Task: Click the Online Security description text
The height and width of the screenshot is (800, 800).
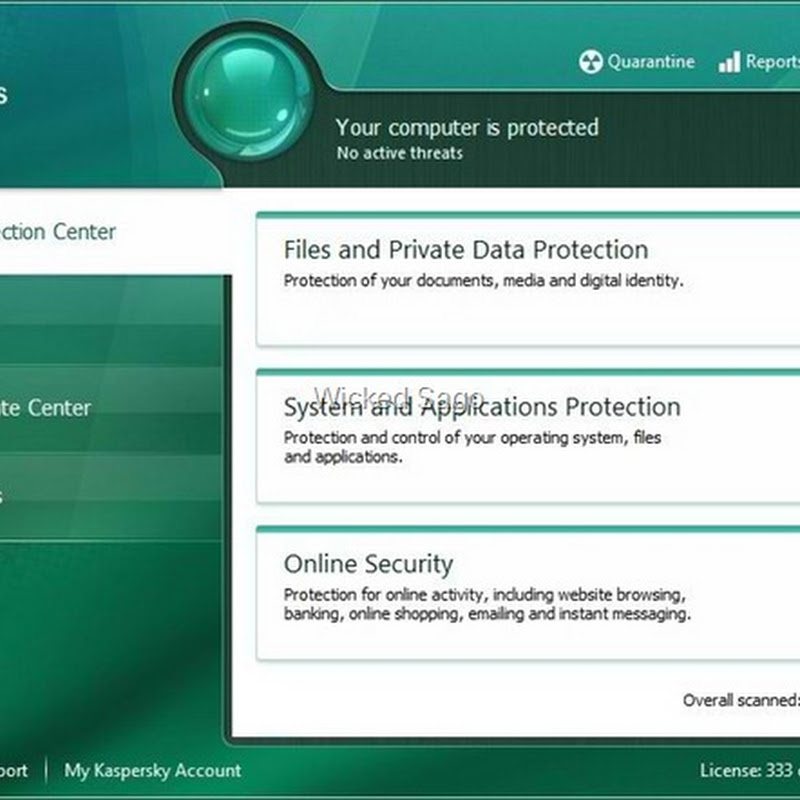Action: (x=487, y=605)
